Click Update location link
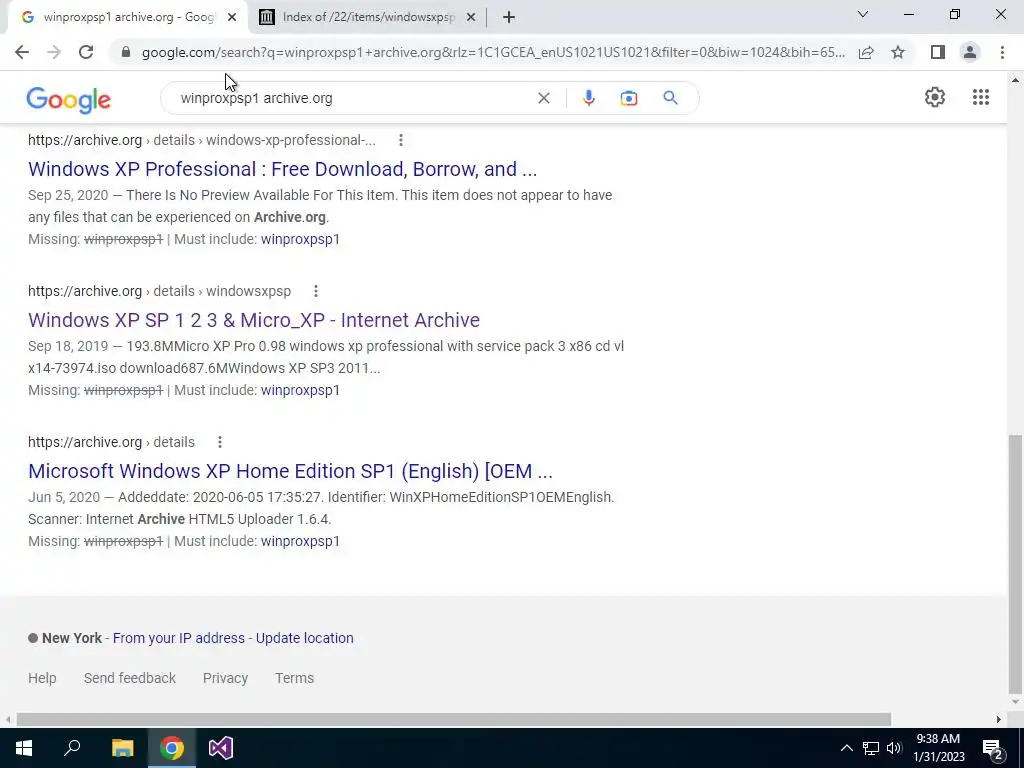The image size is (1024, 768). pos(304,638)
